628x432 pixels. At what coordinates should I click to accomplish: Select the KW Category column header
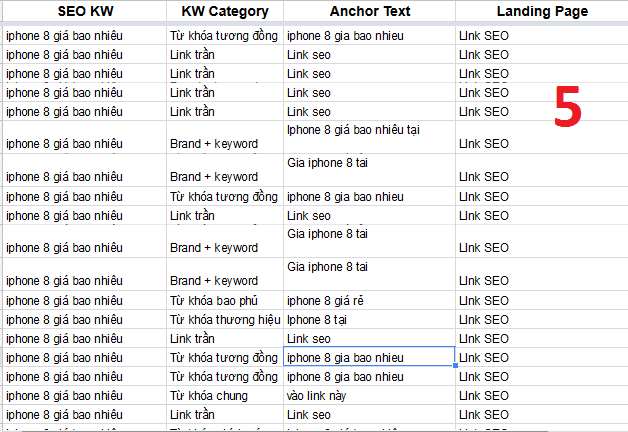(x=225, y=11)
